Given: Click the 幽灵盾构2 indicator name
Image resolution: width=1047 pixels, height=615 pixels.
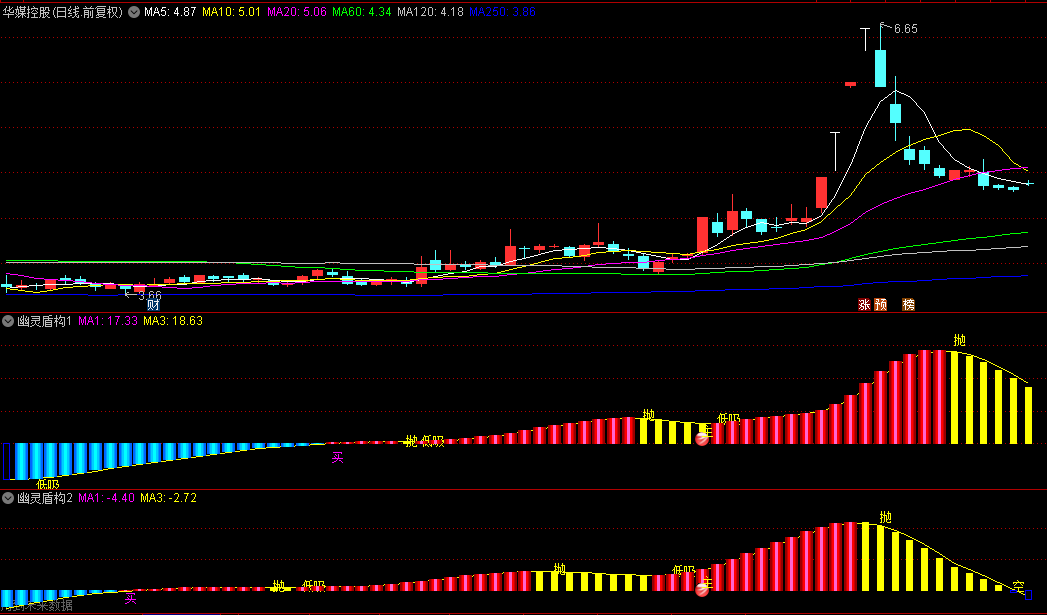Looking at the screenshot, I should coord(45,498).
